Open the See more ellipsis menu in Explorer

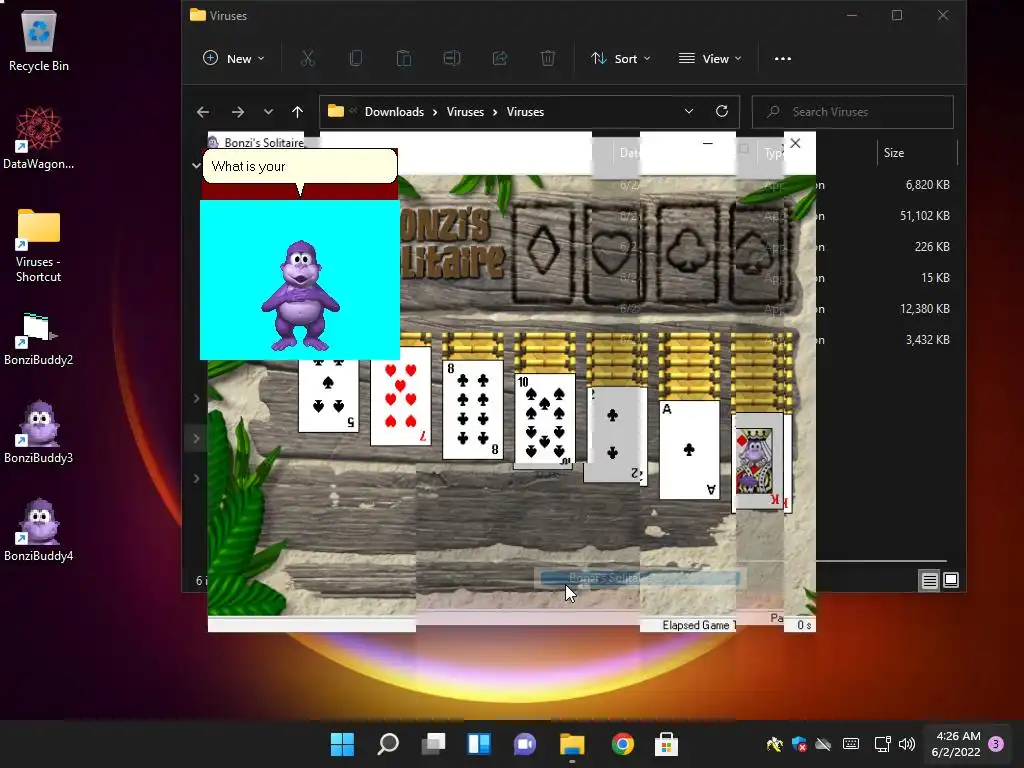[782, 59]
